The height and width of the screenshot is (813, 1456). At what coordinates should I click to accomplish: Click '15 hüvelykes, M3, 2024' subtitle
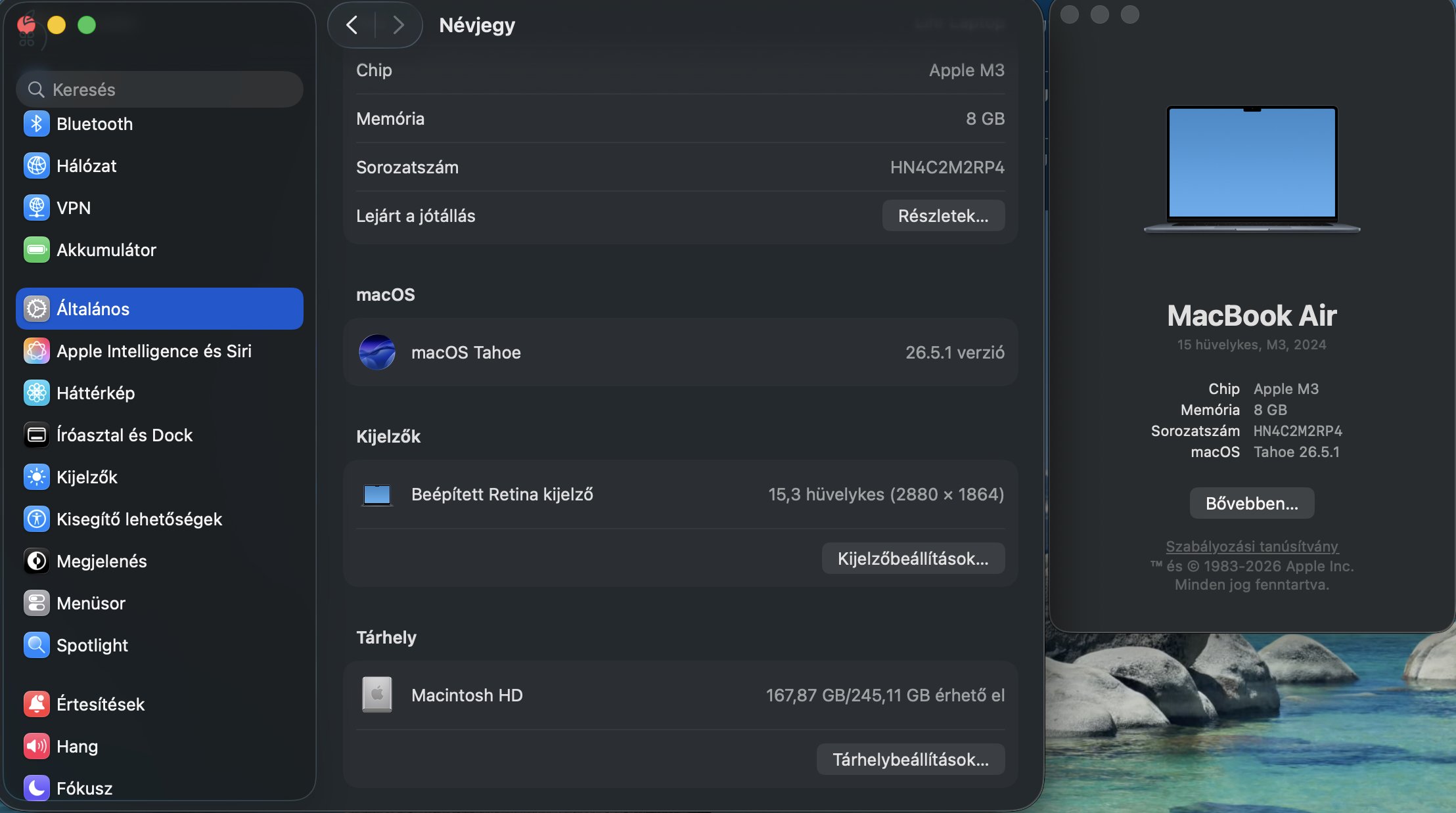point(1252,344)
